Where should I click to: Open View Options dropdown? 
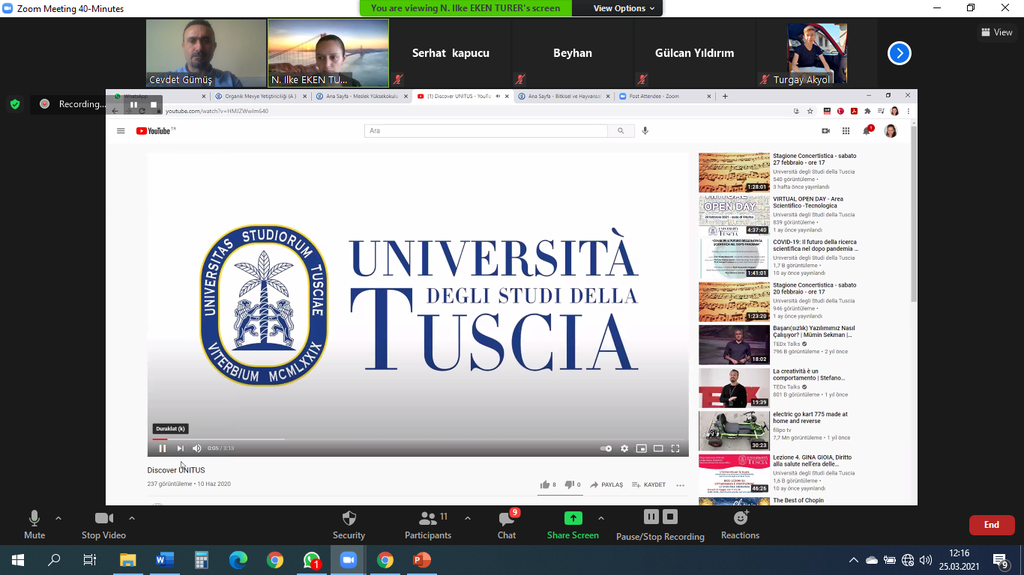coord(624,8)
